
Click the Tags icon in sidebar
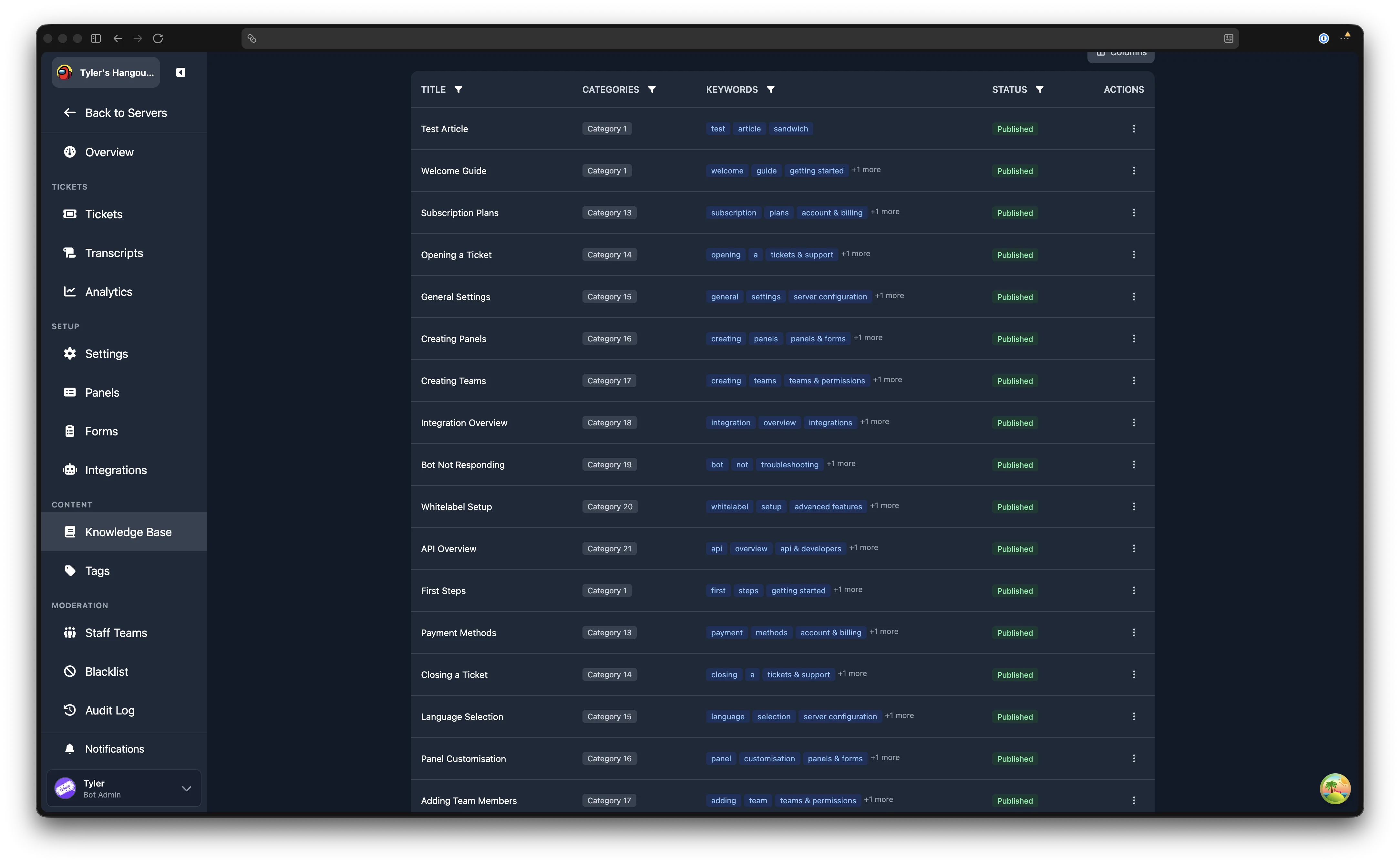(x=70, y=571)
